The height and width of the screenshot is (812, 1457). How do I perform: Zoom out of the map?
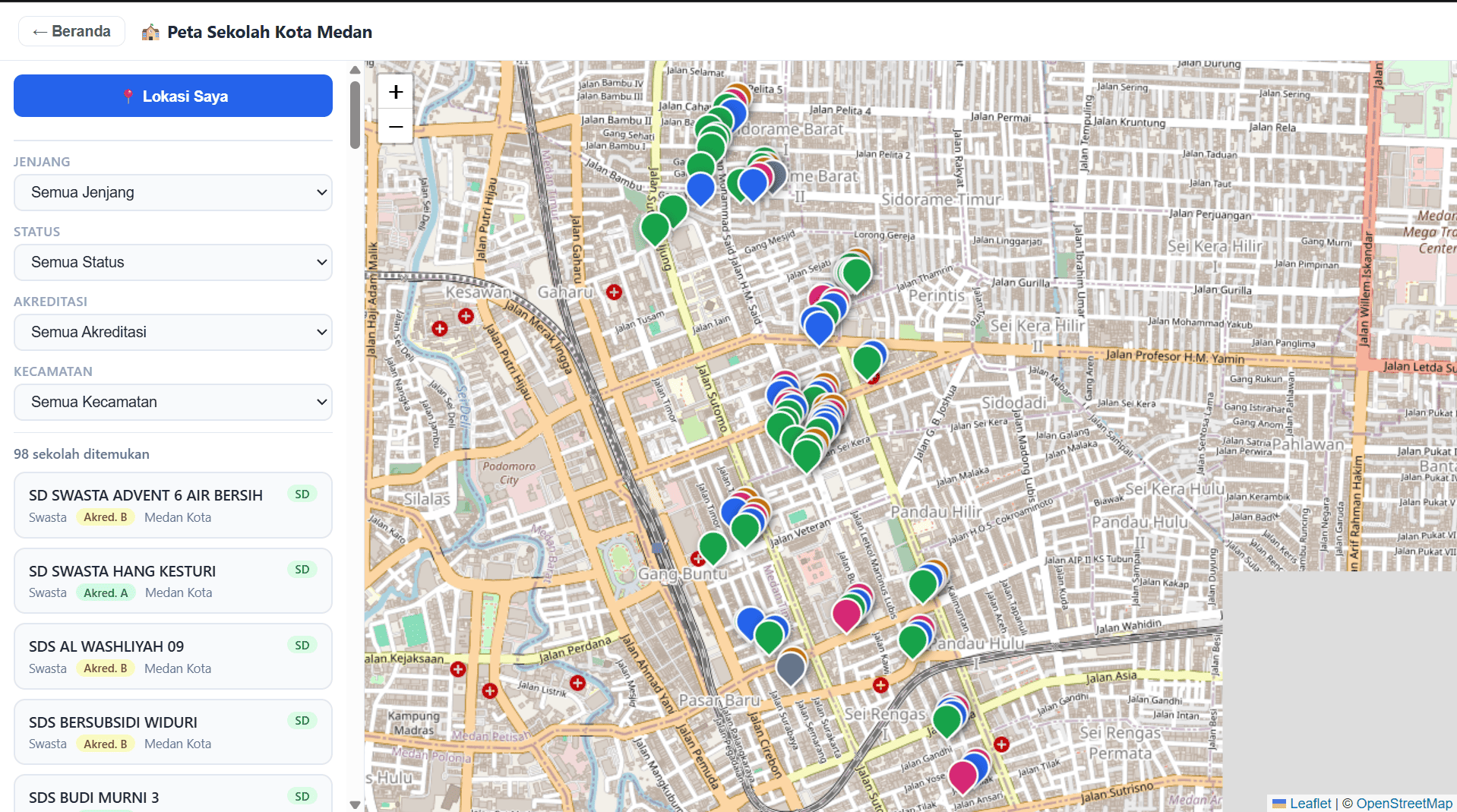tap(396, 126)
